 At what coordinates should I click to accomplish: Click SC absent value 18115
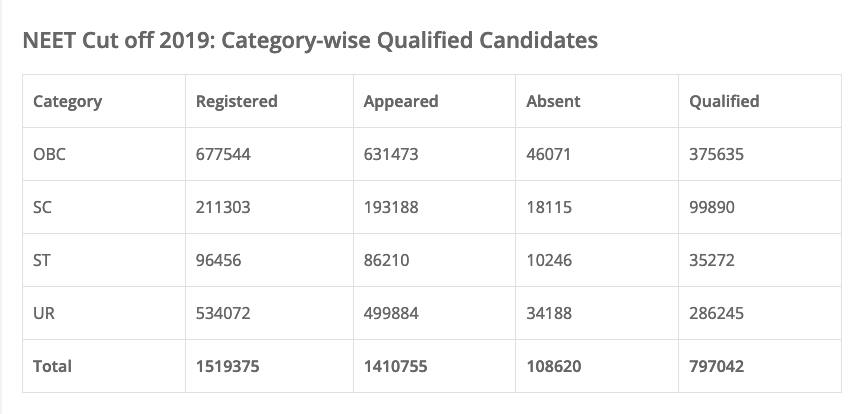549,207
